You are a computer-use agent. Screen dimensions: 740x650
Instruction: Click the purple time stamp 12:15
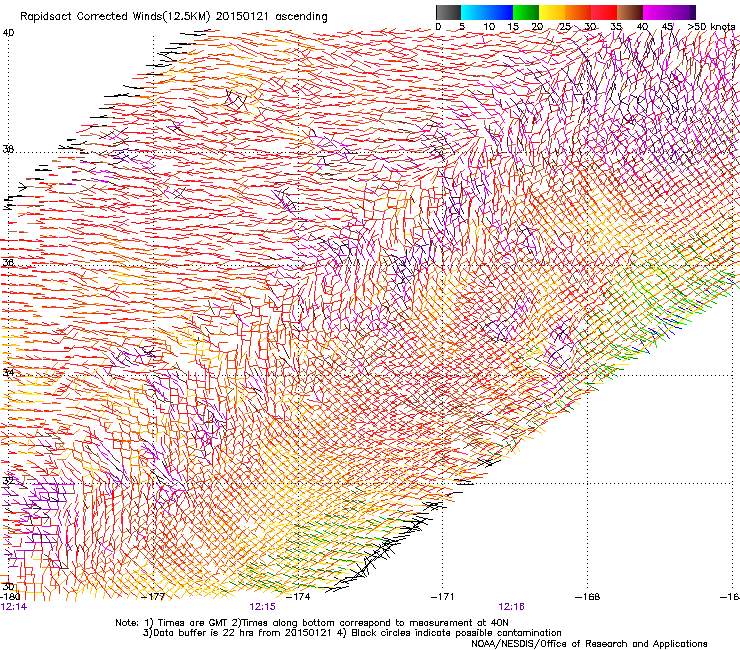coord(262,607)
